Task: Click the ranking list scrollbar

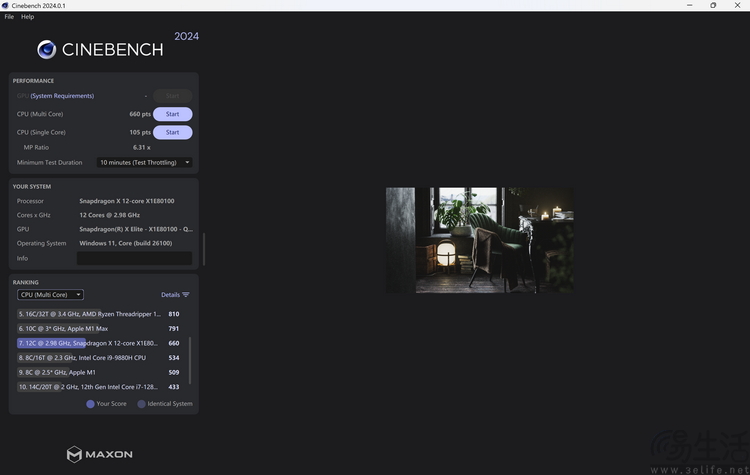Action: (x=190, y=360)
